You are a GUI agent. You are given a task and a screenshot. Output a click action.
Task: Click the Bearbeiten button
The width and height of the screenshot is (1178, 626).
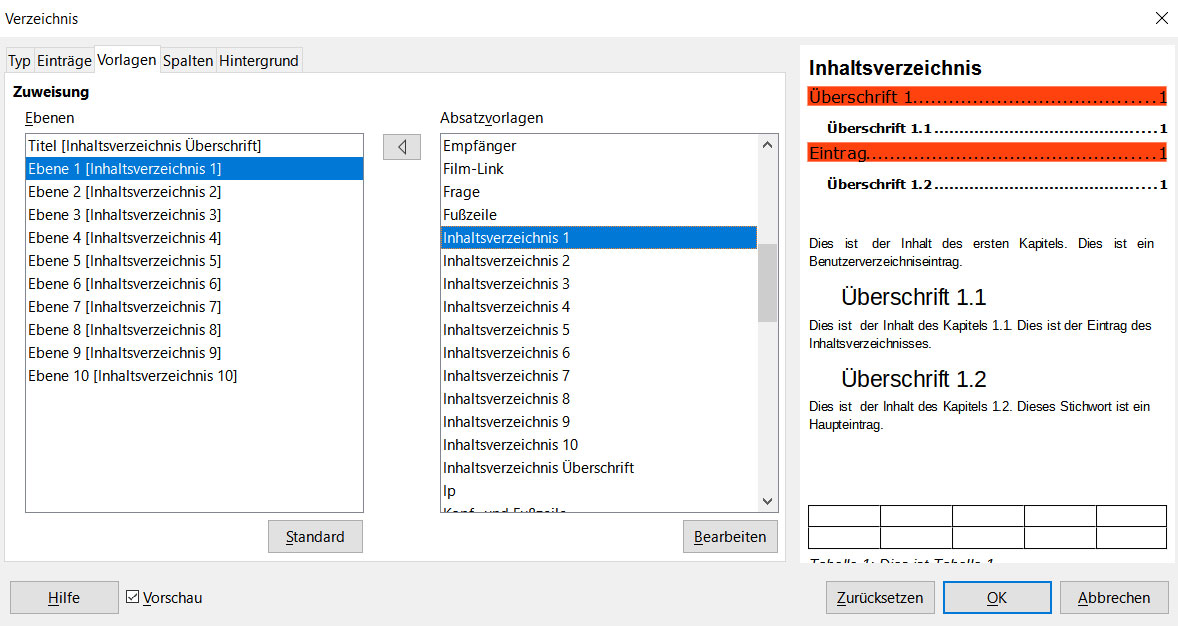pos(729,536)
